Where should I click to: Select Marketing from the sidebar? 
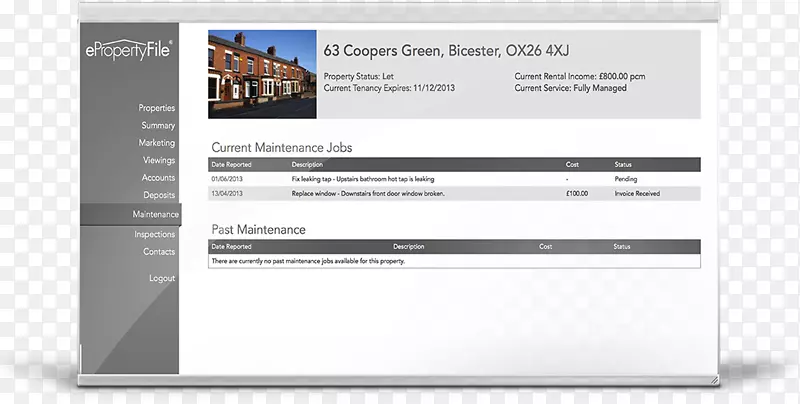(x=156, y=143)
